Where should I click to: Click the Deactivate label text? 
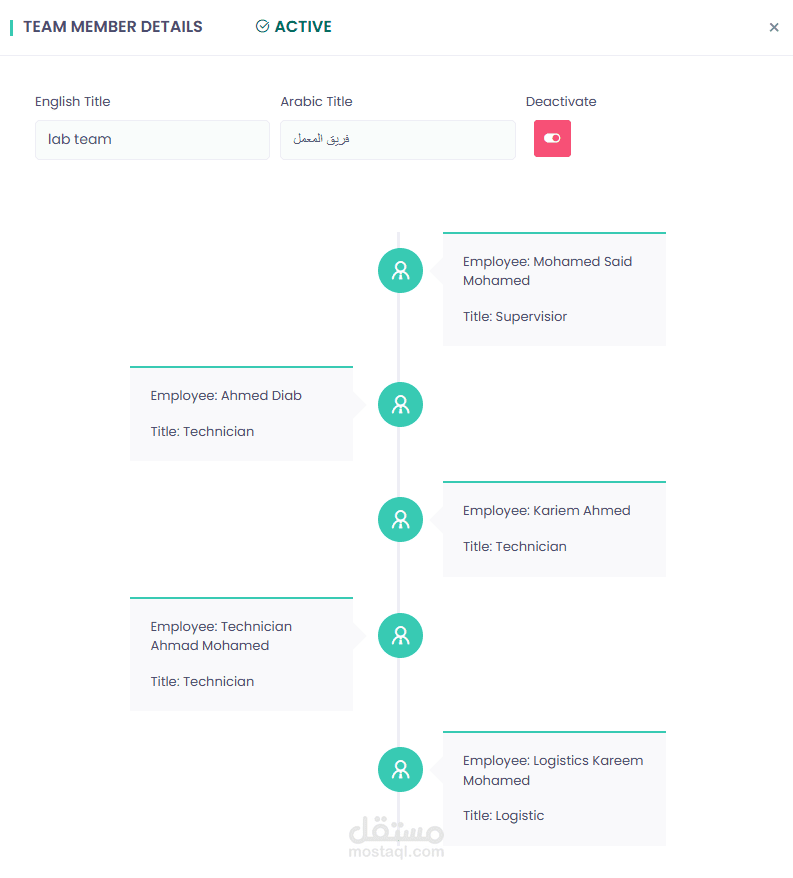(x=561, y=101)
